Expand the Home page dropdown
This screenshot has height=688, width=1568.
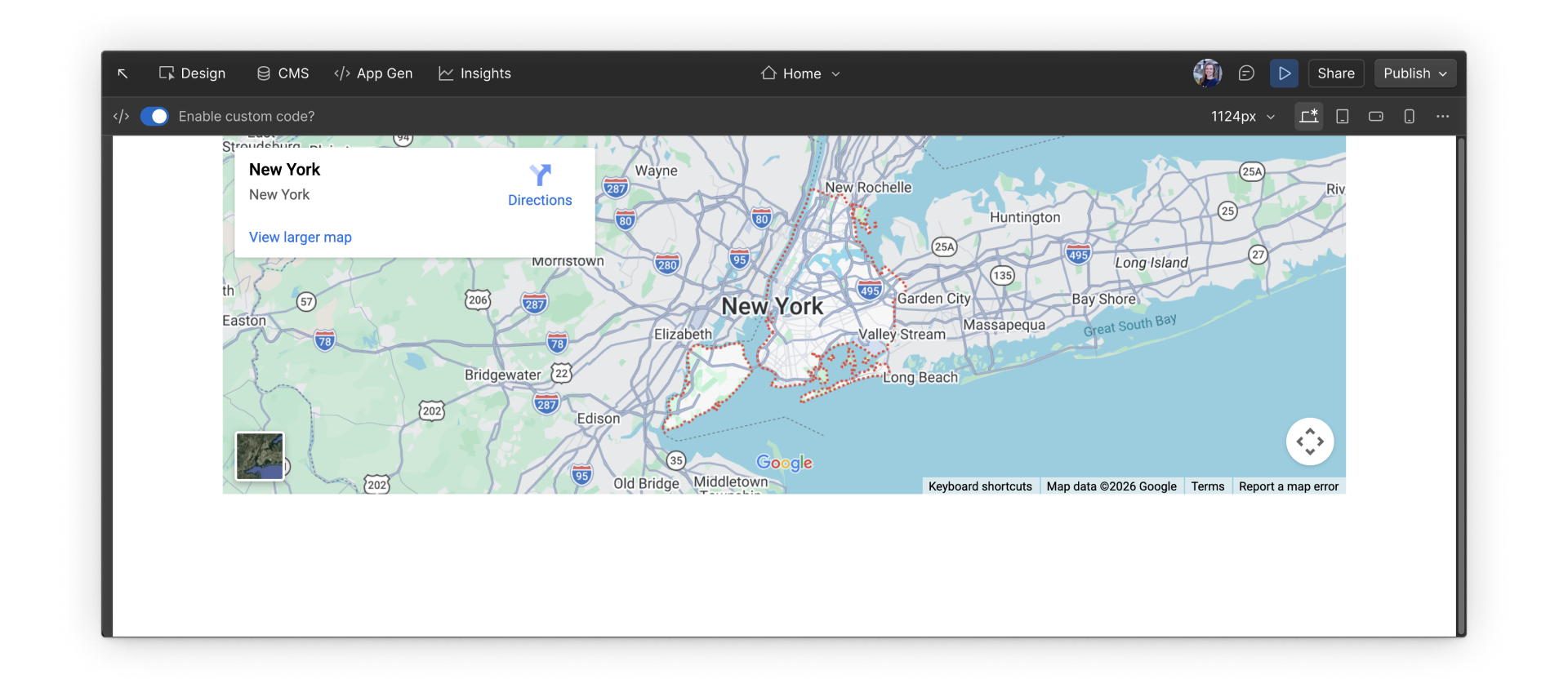pos(800,73)
